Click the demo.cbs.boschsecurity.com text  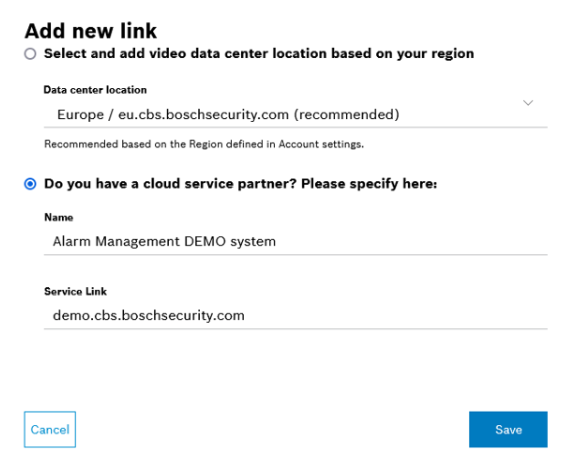(149, 316)
